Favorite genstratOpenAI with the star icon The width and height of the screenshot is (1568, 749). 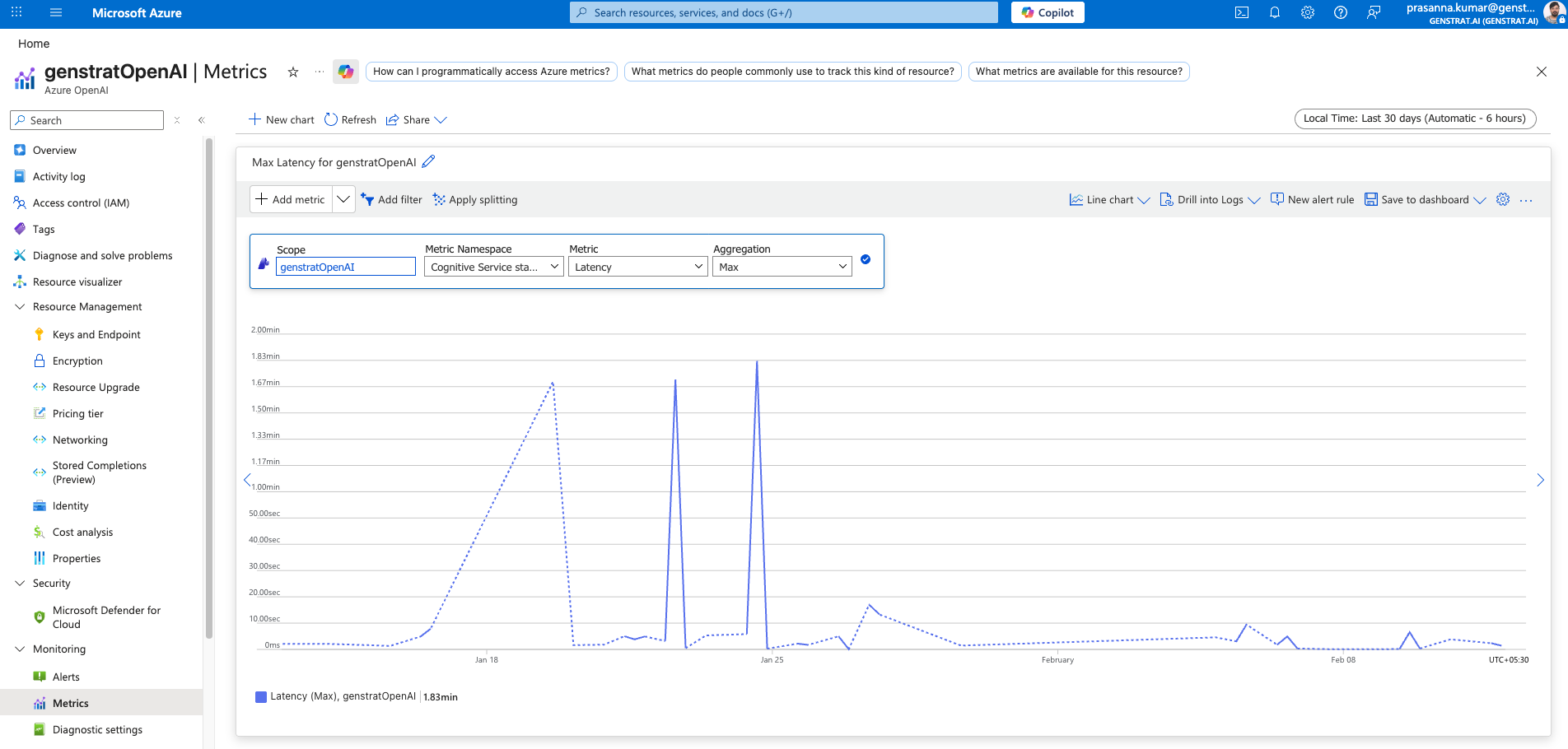click(292, 72)
